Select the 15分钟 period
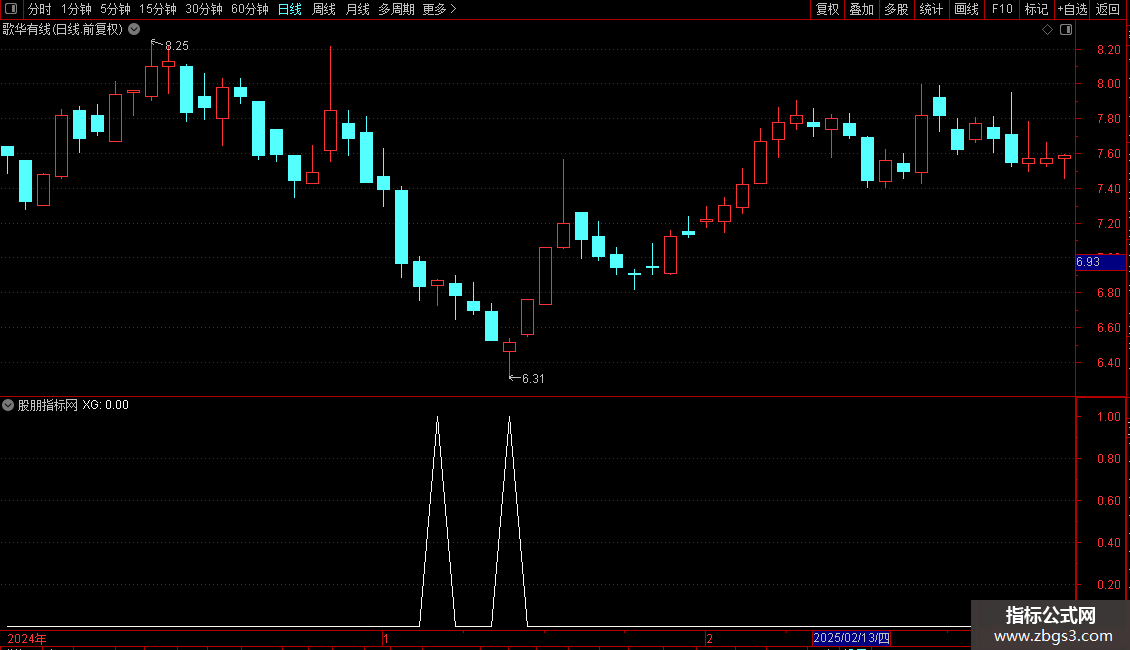The width and height of the screenshot is (1130, 650). click(157, 9)
